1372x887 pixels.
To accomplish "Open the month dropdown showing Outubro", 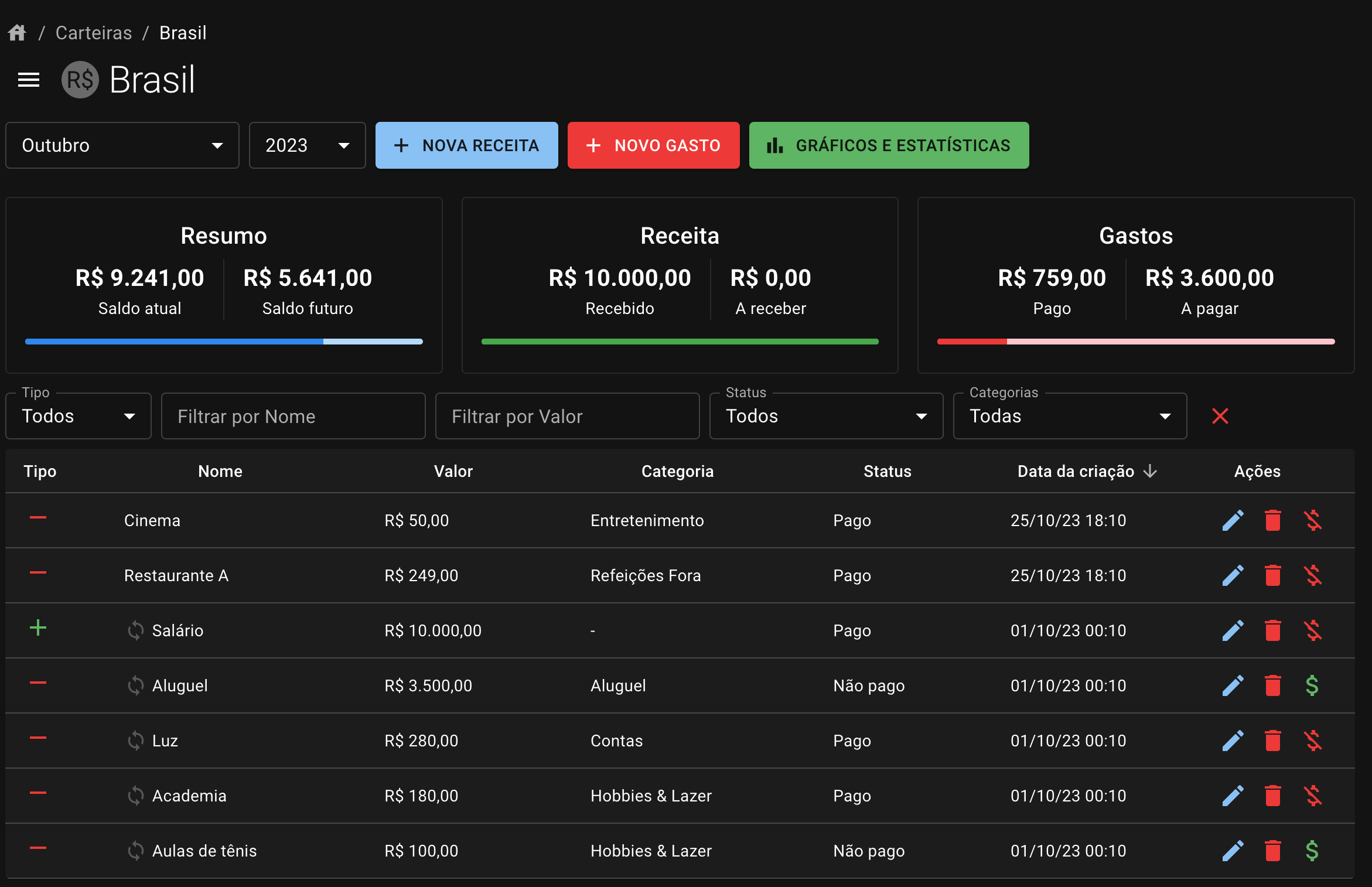I will (x=122, y=145).
